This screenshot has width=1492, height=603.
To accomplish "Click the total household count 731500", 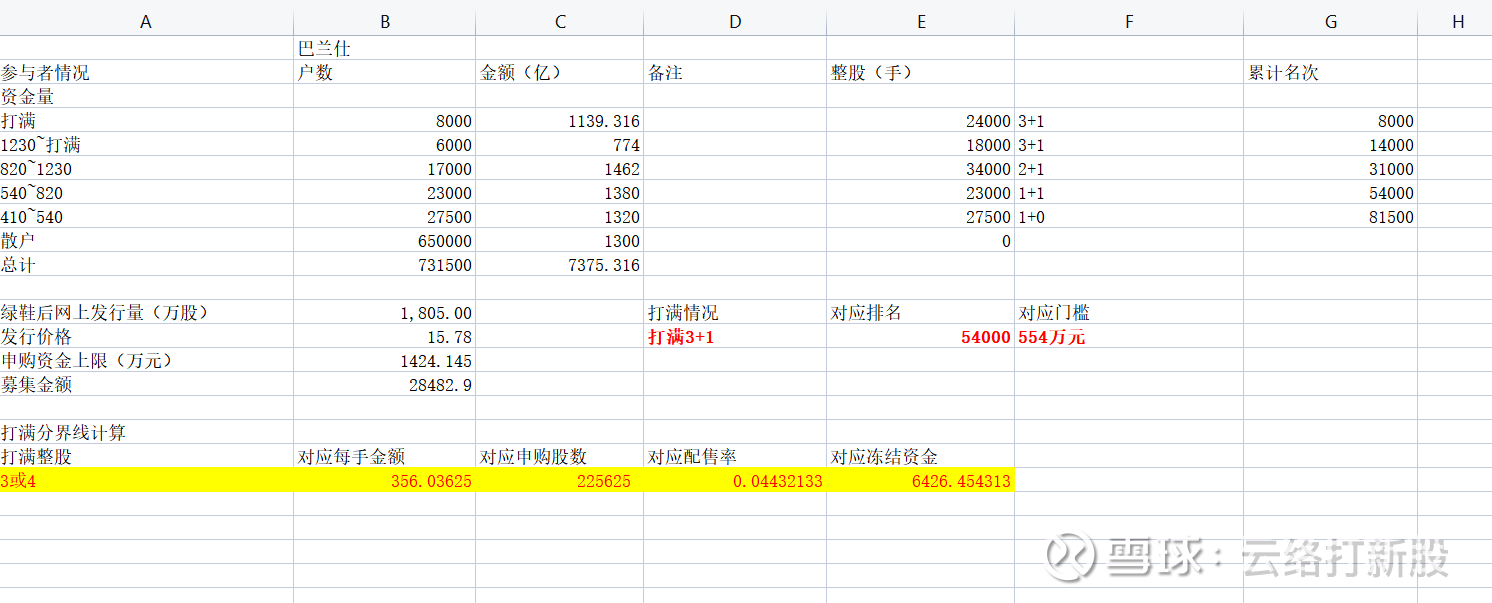I will (385, 264).
